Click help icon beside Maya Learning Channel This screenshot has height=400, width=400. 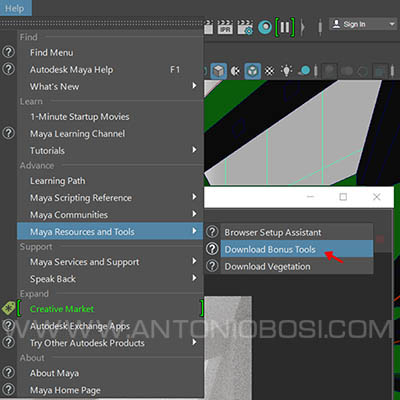pyautogui.click(x=8, y=133)
